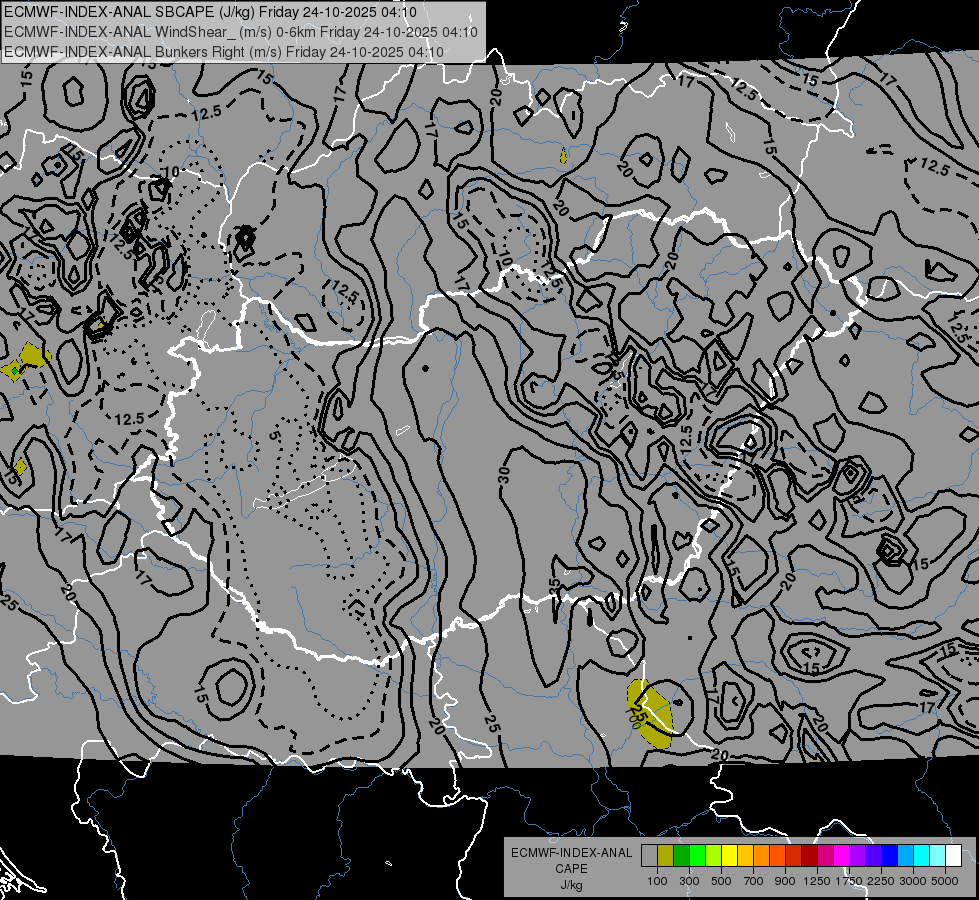
Task: Click the dotted contour label 5
Action: point(274,435)
